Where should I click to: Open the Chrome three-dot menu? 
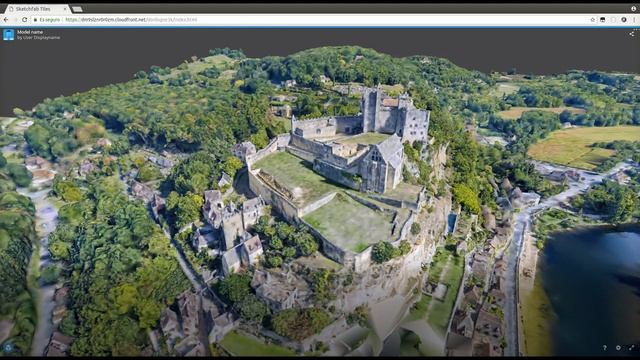[634, 20]
